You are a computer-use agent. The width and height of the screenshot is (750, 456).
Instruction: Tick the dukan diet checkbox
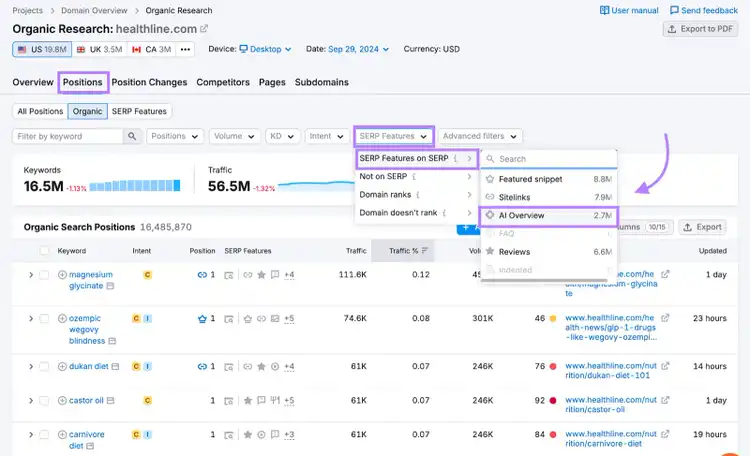(44, 367)
